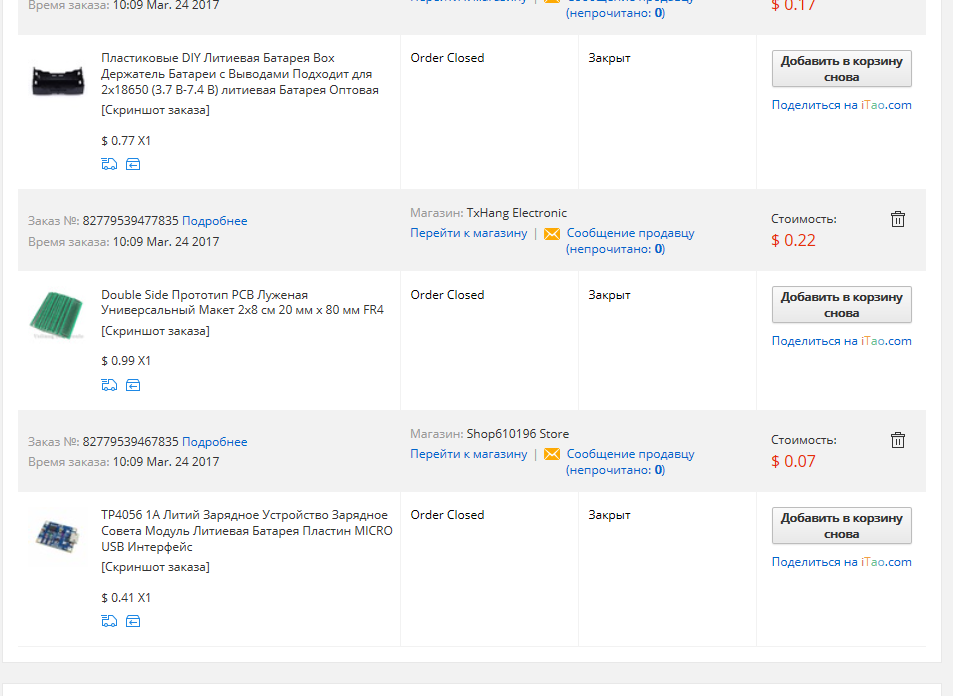Screen dimensions: 953x696
Task: Click return arrow icon under battery holder item
Action: 133,164
